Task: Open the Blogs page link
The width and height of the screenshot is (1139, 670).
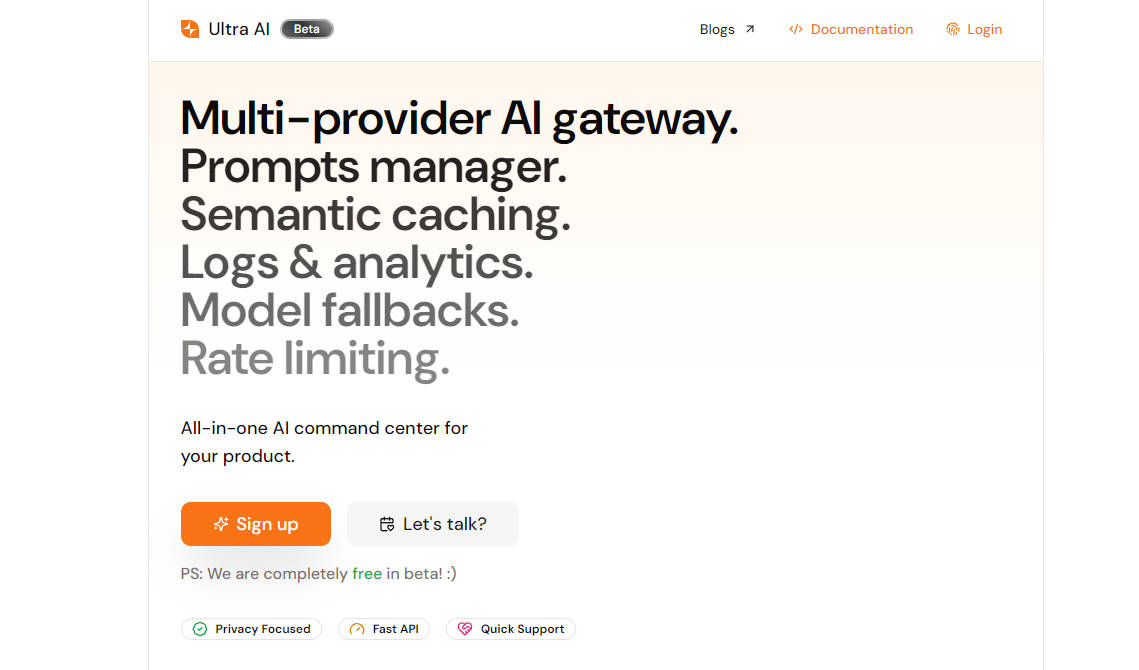Action: point(717,29)
